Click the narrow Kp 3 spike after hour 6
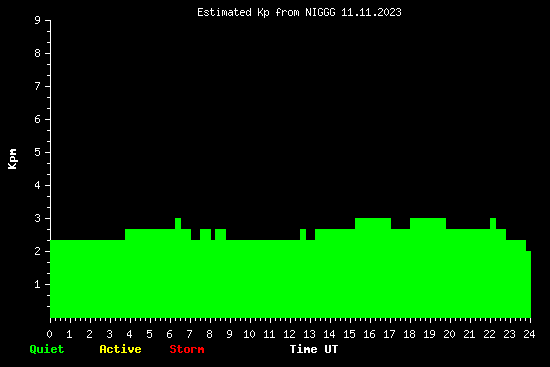 point(178,223)
